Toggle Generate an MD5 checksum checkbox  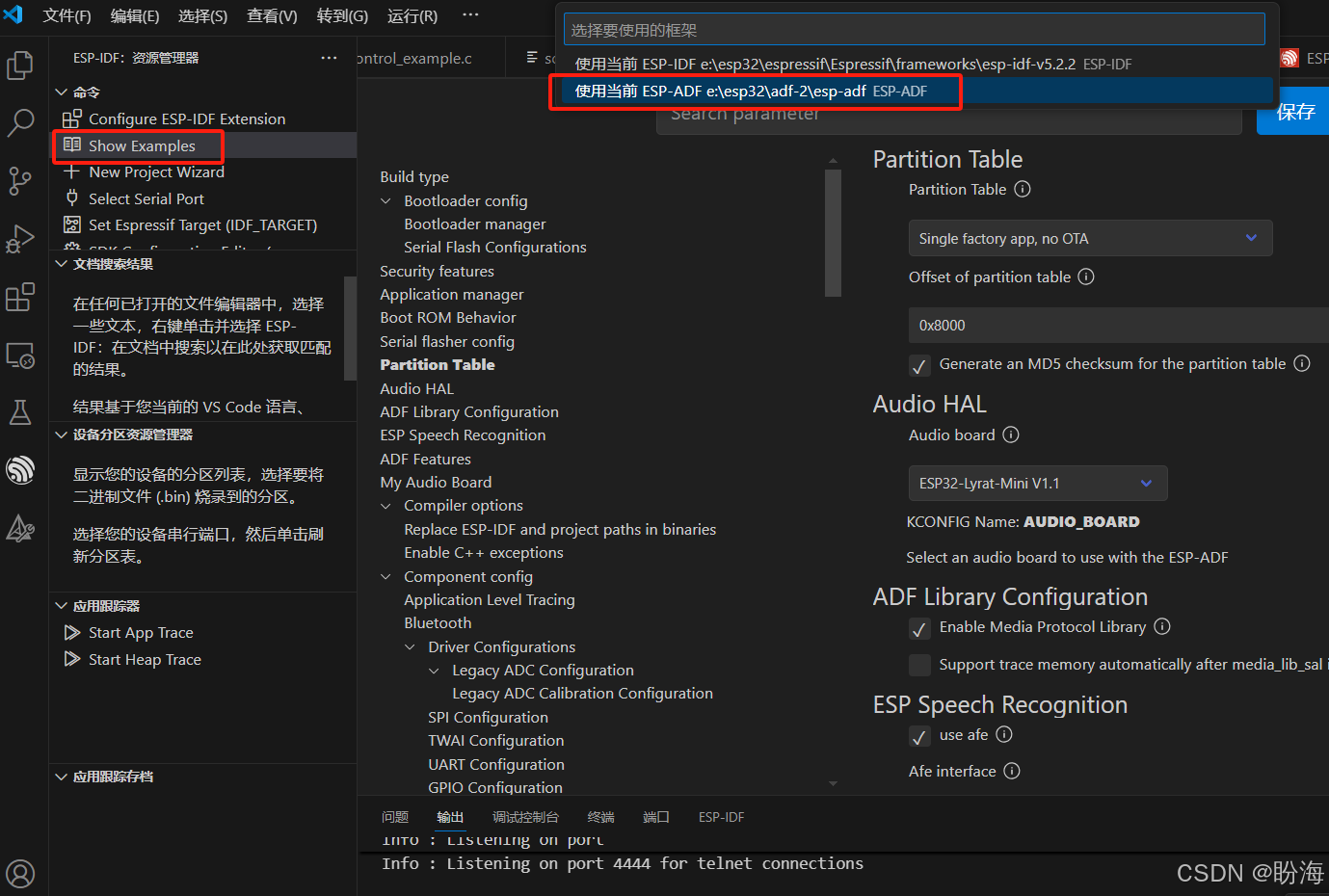point(919,365)
